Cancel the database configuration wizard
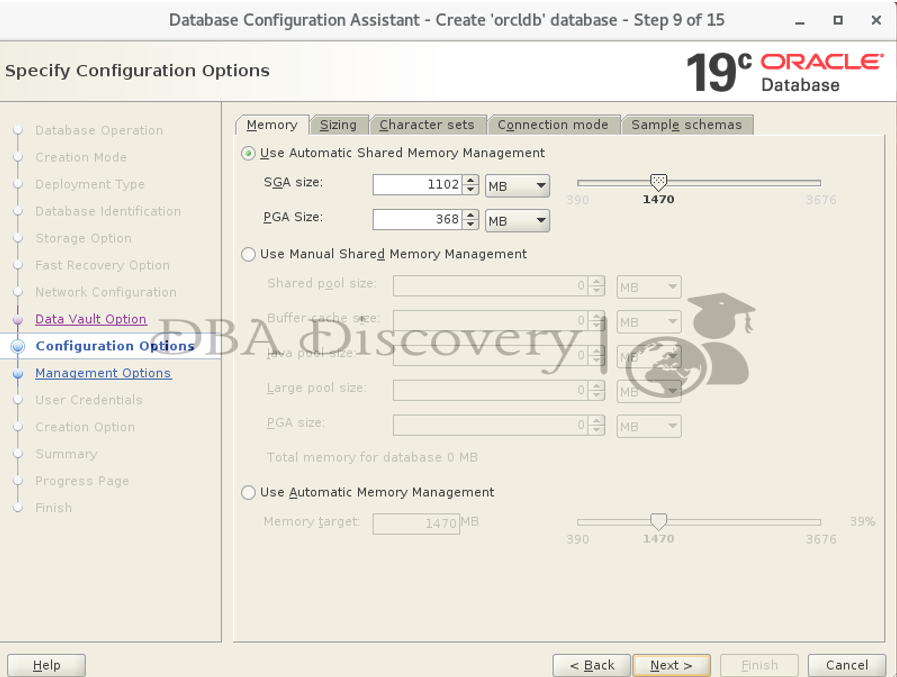 point(846,665)
